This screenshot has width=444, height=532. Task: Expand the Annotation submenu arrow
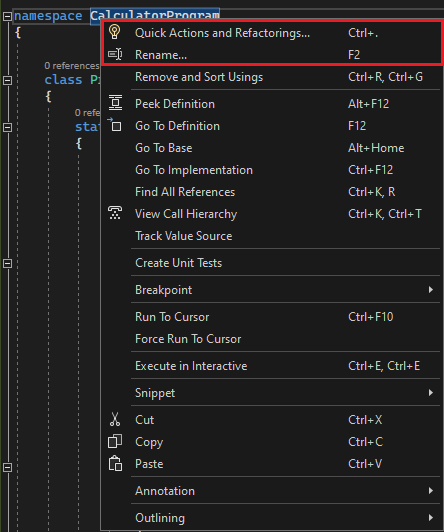(431, 491)
